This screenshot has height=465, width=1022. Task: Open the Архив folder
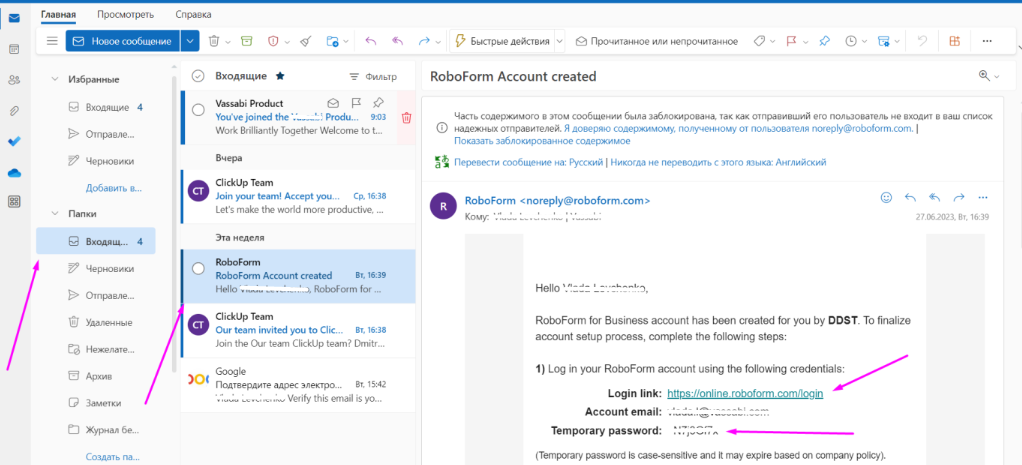tap(96, 376)
